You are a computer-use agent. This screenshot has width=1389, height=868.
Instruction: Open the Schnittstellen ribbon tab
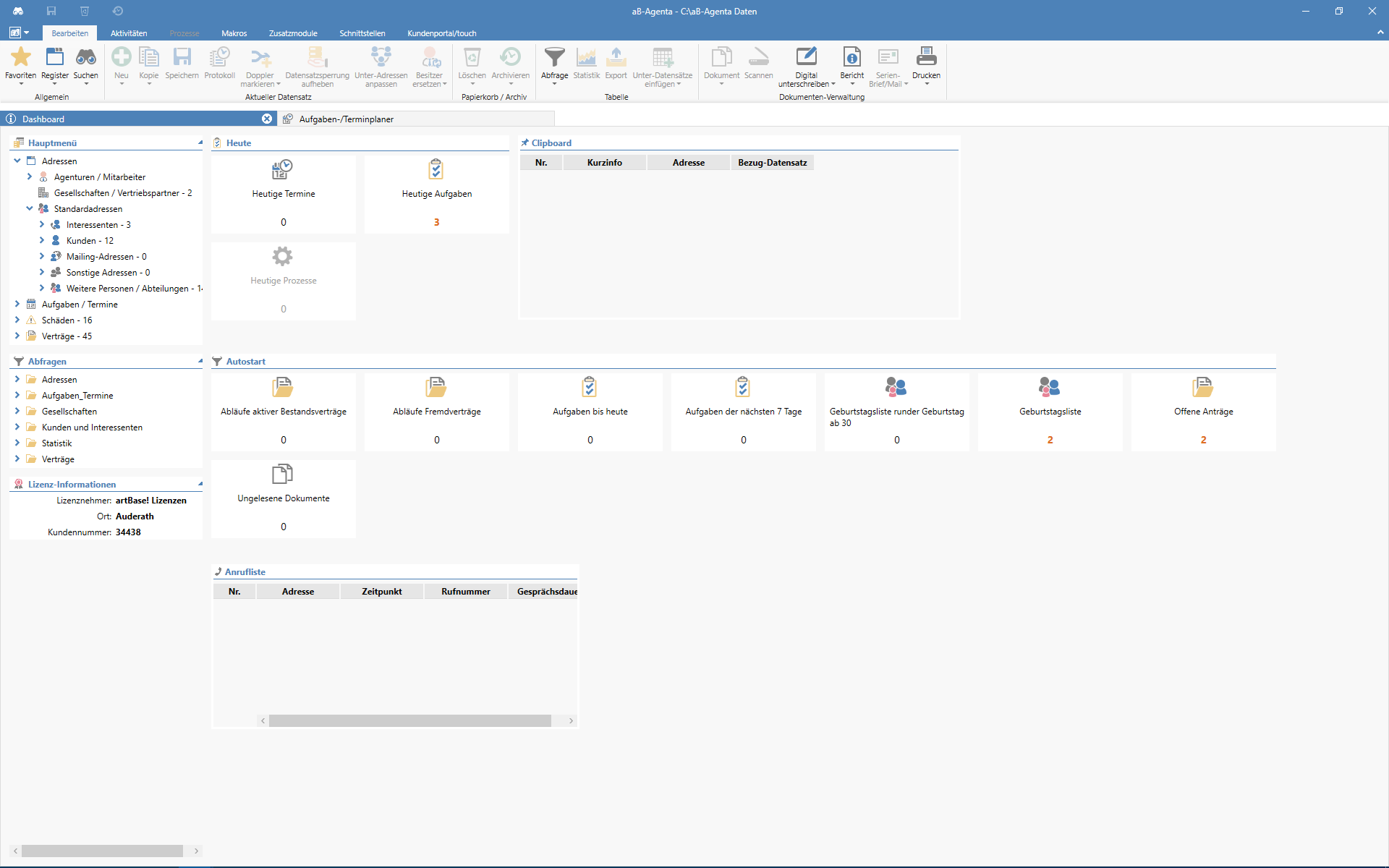click(362, 33)
